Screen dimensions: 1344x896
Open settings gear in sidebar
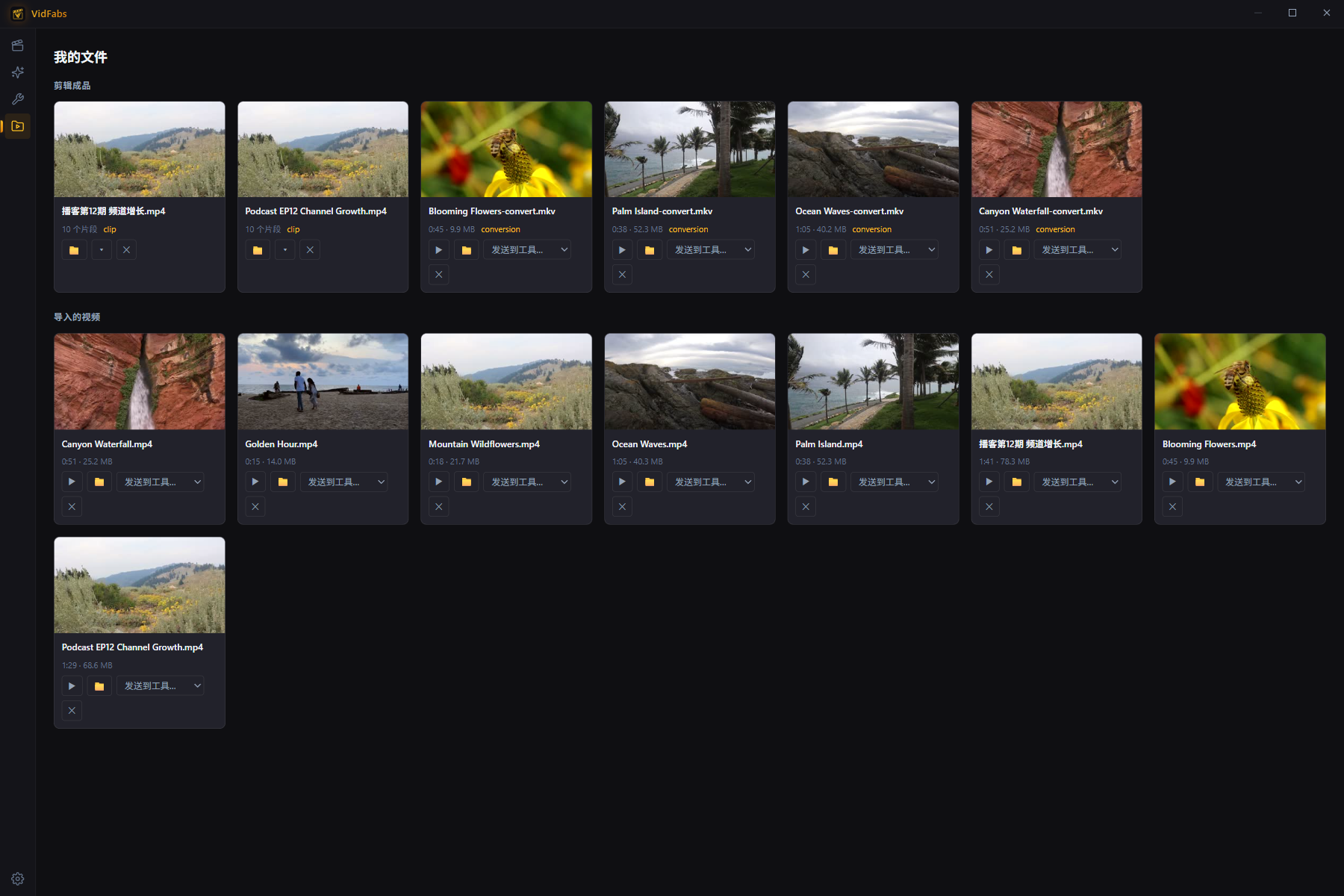click(18, 879)
